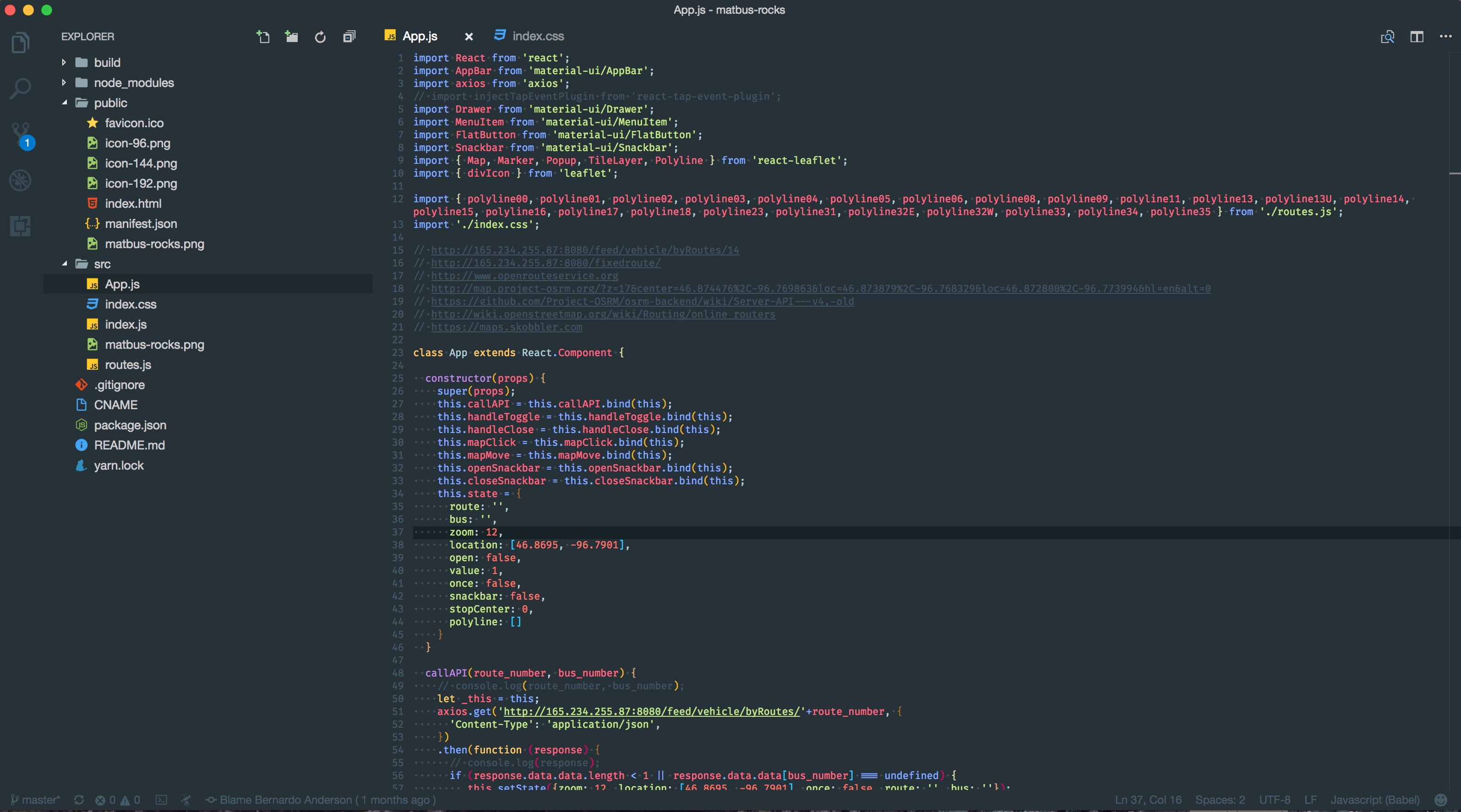Open the Debug view icon
Viewport: 1461px width, 812px height.
(x=21, y=181)
